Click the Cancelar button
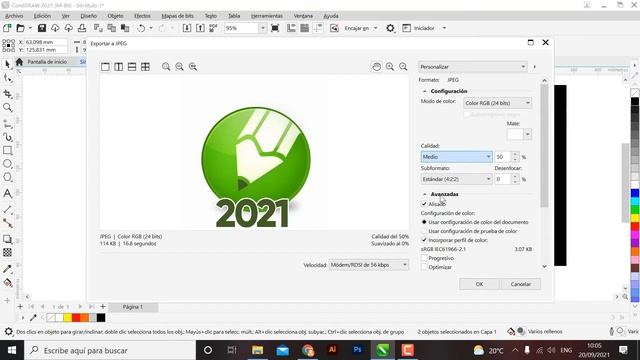Screen dimensions: 640x360 tap(520, 284)
